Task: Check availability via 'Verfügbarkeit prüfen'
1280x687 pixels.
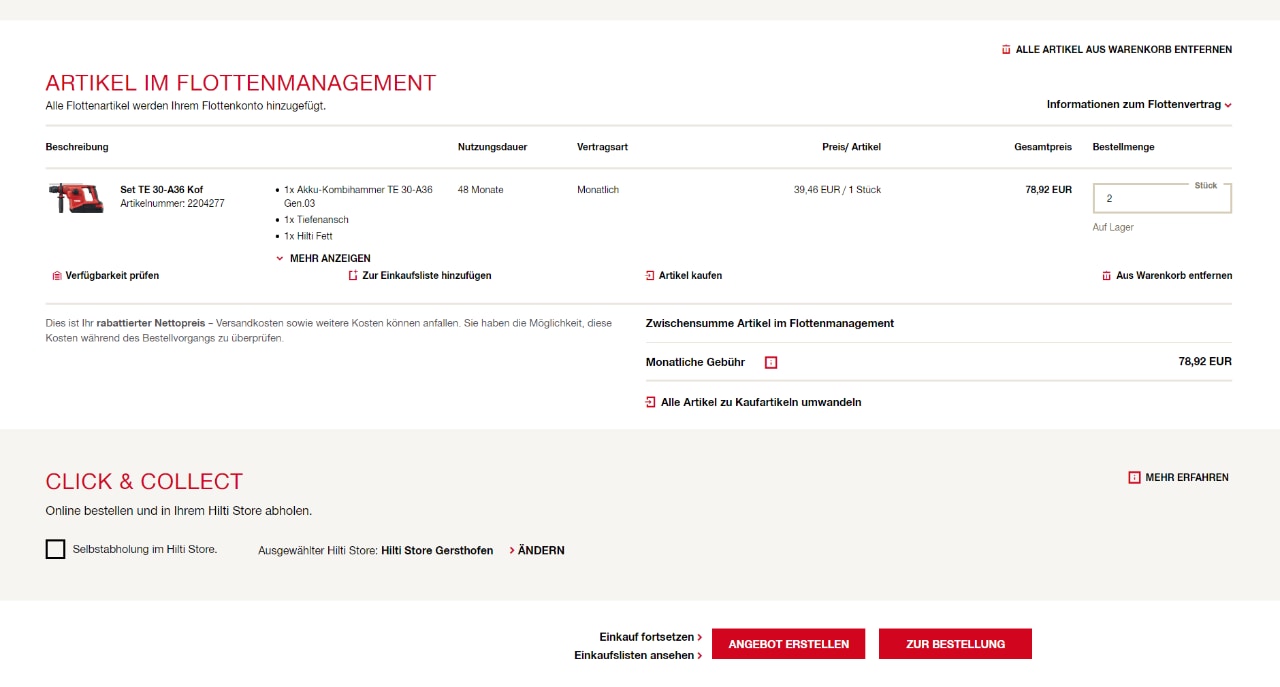Action: pyautogui.click(x=112, y=276)
